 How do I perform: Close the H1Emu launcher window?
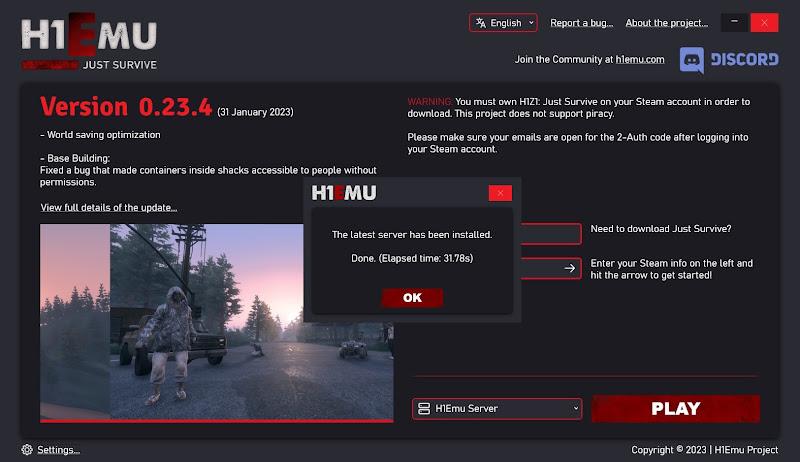(x=764, y=22)
